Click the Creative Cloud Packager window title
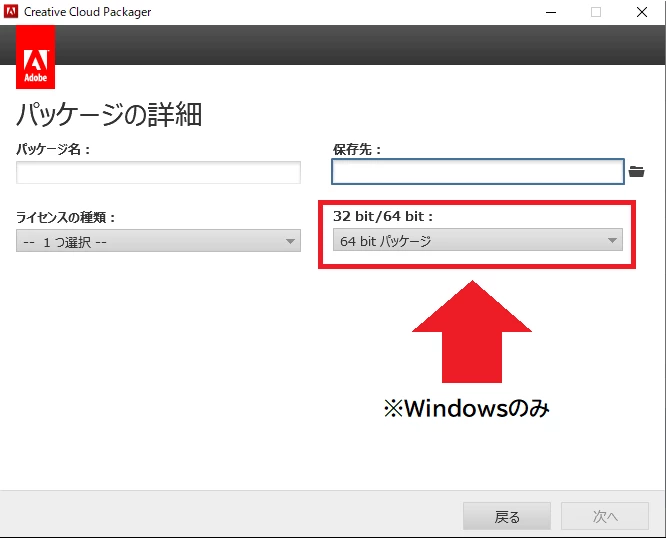 pyautogui.click(x=87, y=12)
